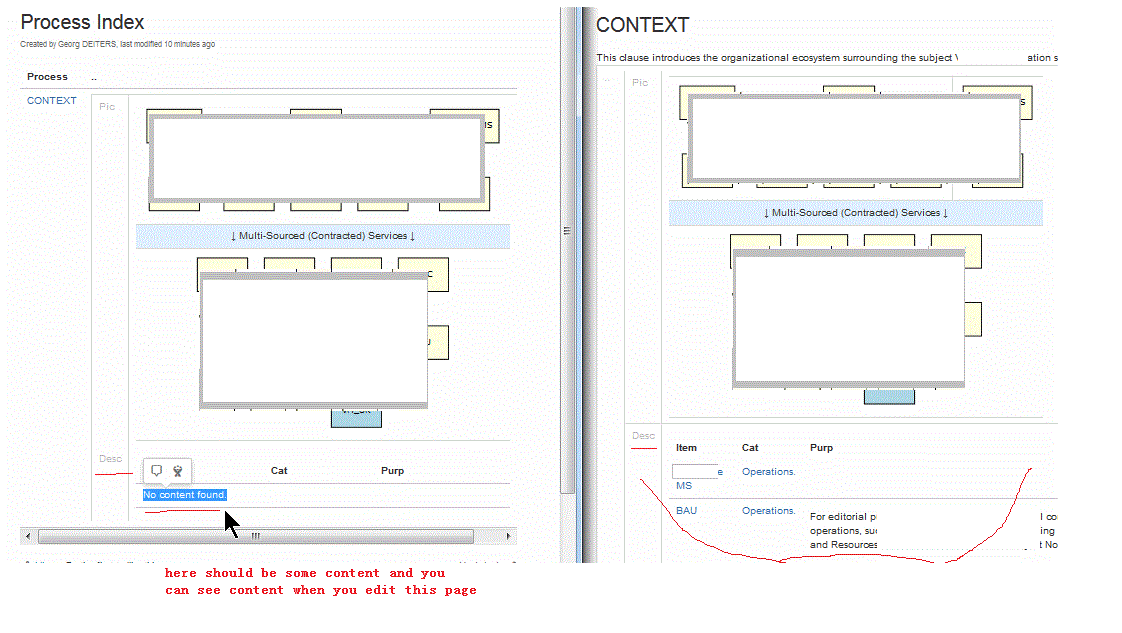Click the highlighted 'No content found.' text
1122x633 pixels.
coord(185,495)
